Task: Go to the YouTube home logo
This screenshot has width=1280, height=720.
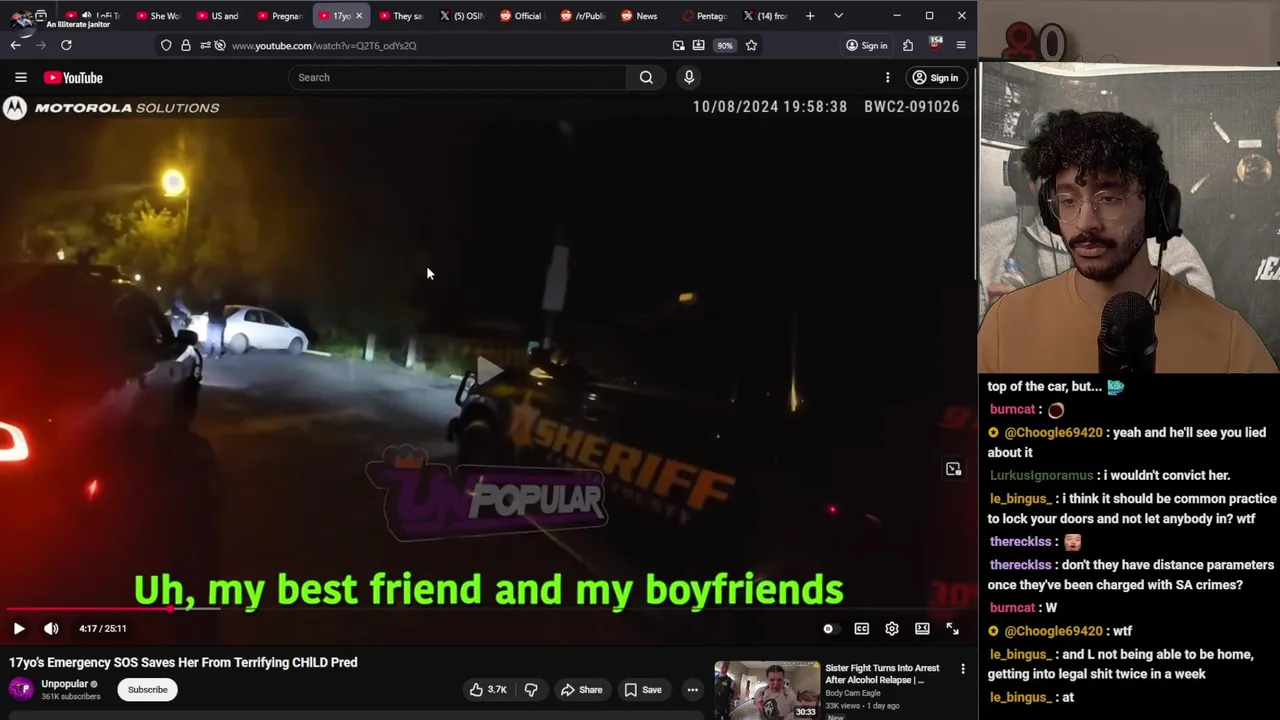Action: [73, 77]
